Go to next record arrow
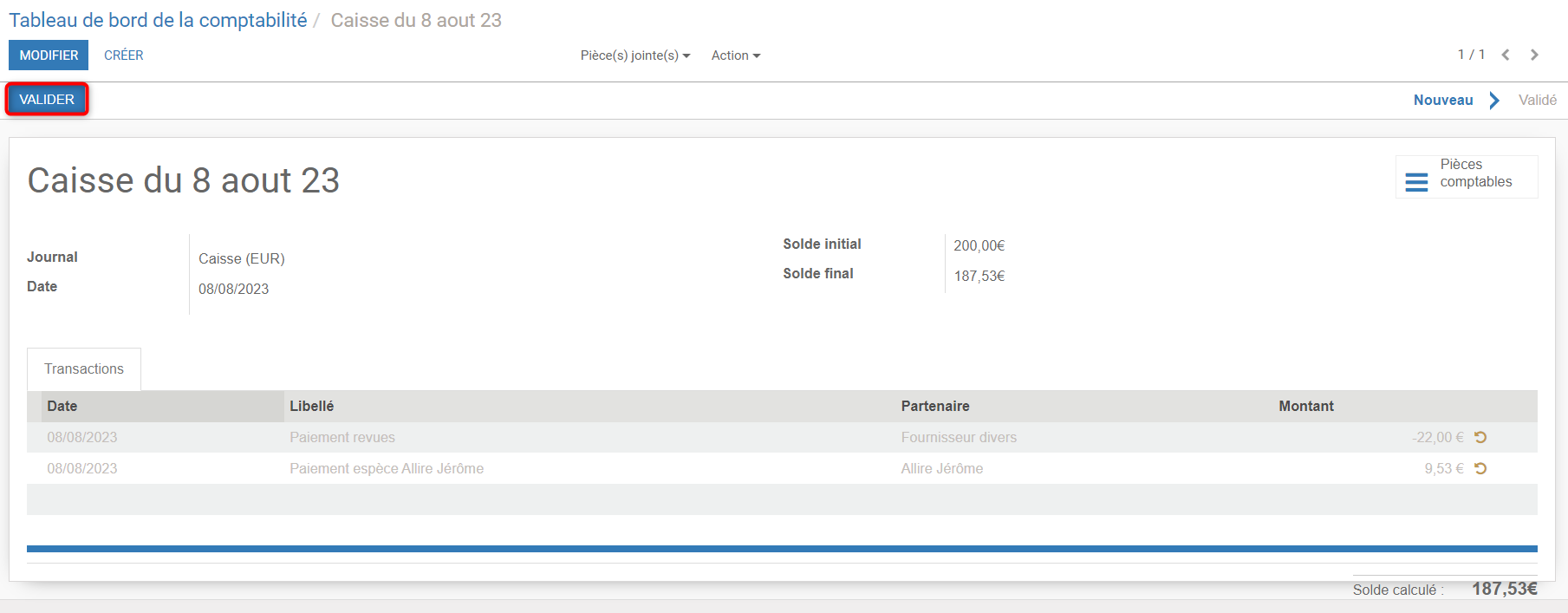Viewport: 1568px width, 613px height. [1534, 55]
